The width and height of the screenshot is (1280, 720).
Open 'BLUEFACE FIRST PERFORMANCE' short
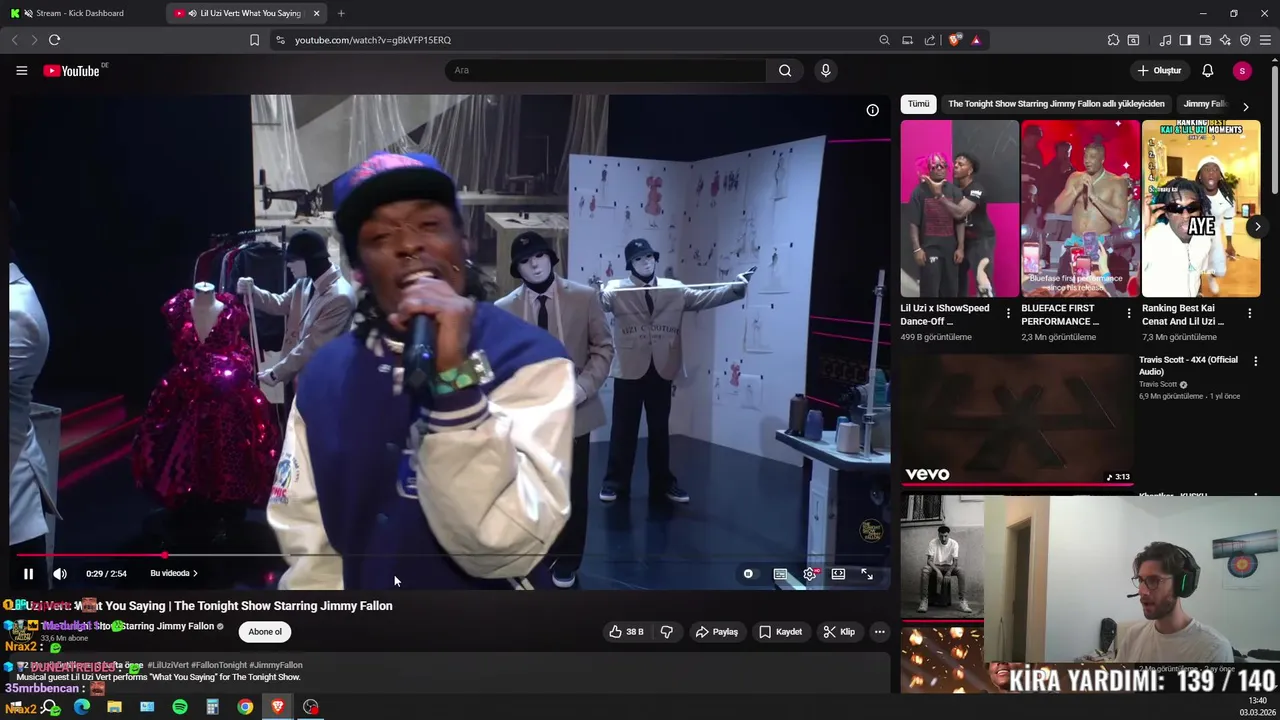coord(1080,208)
